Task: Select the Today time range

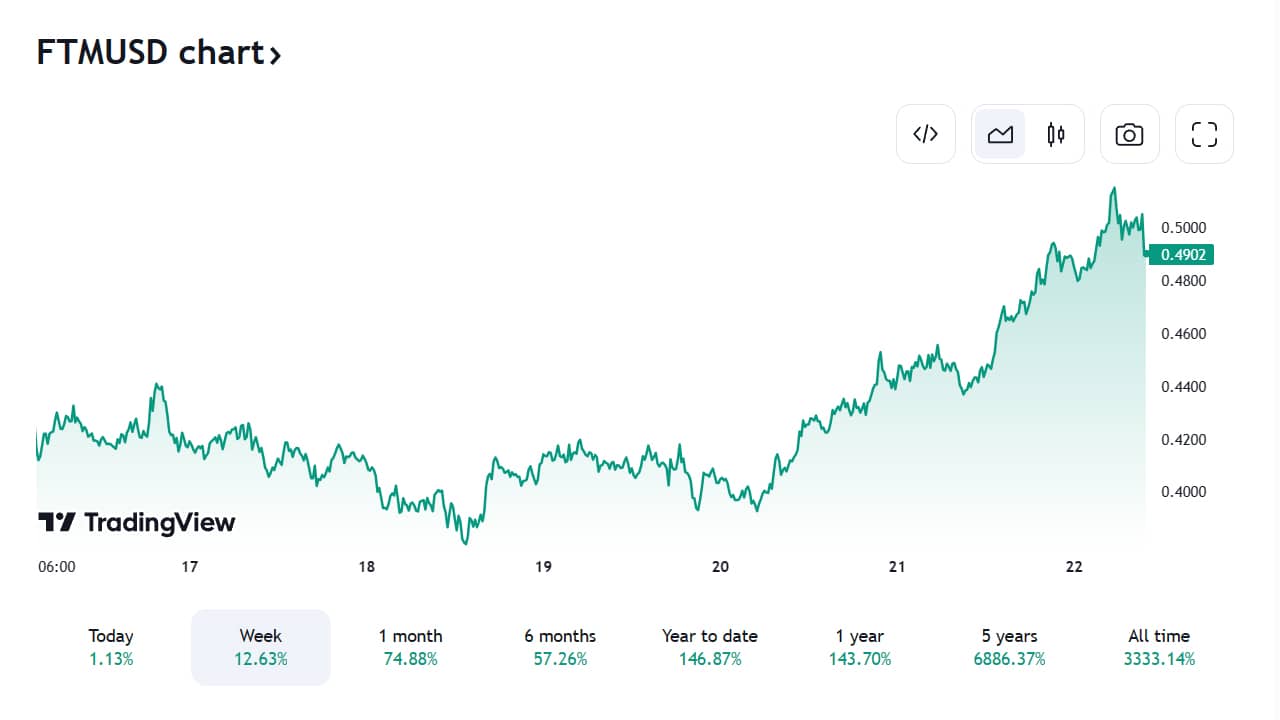Action: 111,647
